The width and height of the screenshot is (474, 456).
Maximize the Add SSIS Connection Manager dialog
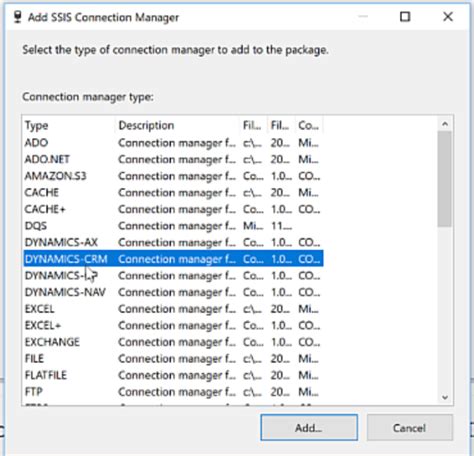(x=405, y=17)
